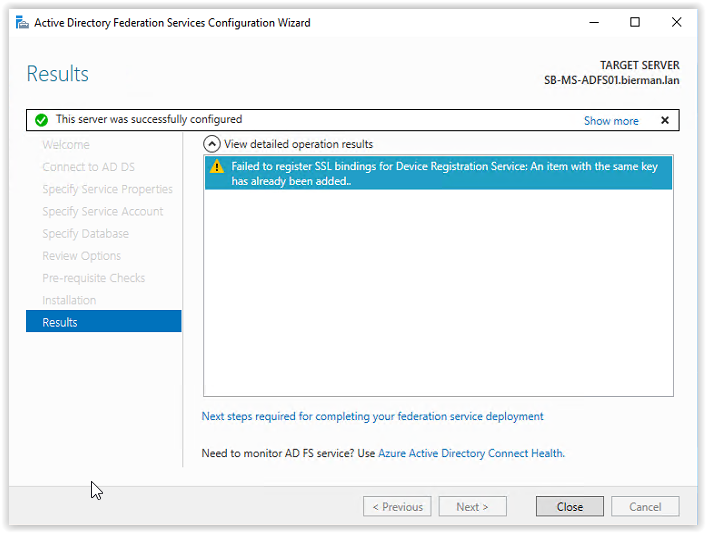Click the Results page heading

coord(58,74)
